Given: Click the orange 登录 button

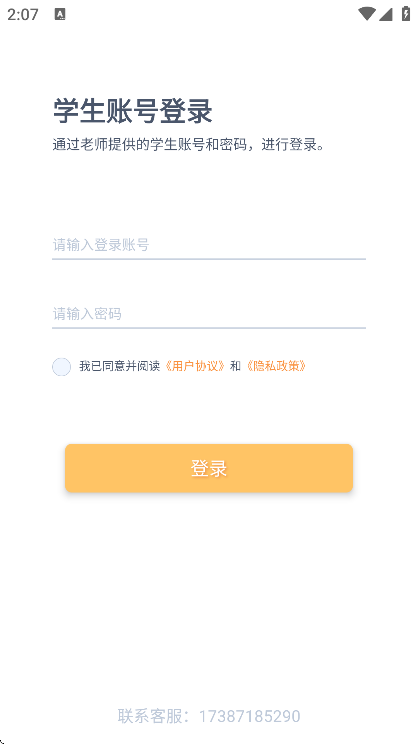Looking at the screenshot, I should 209,468.
